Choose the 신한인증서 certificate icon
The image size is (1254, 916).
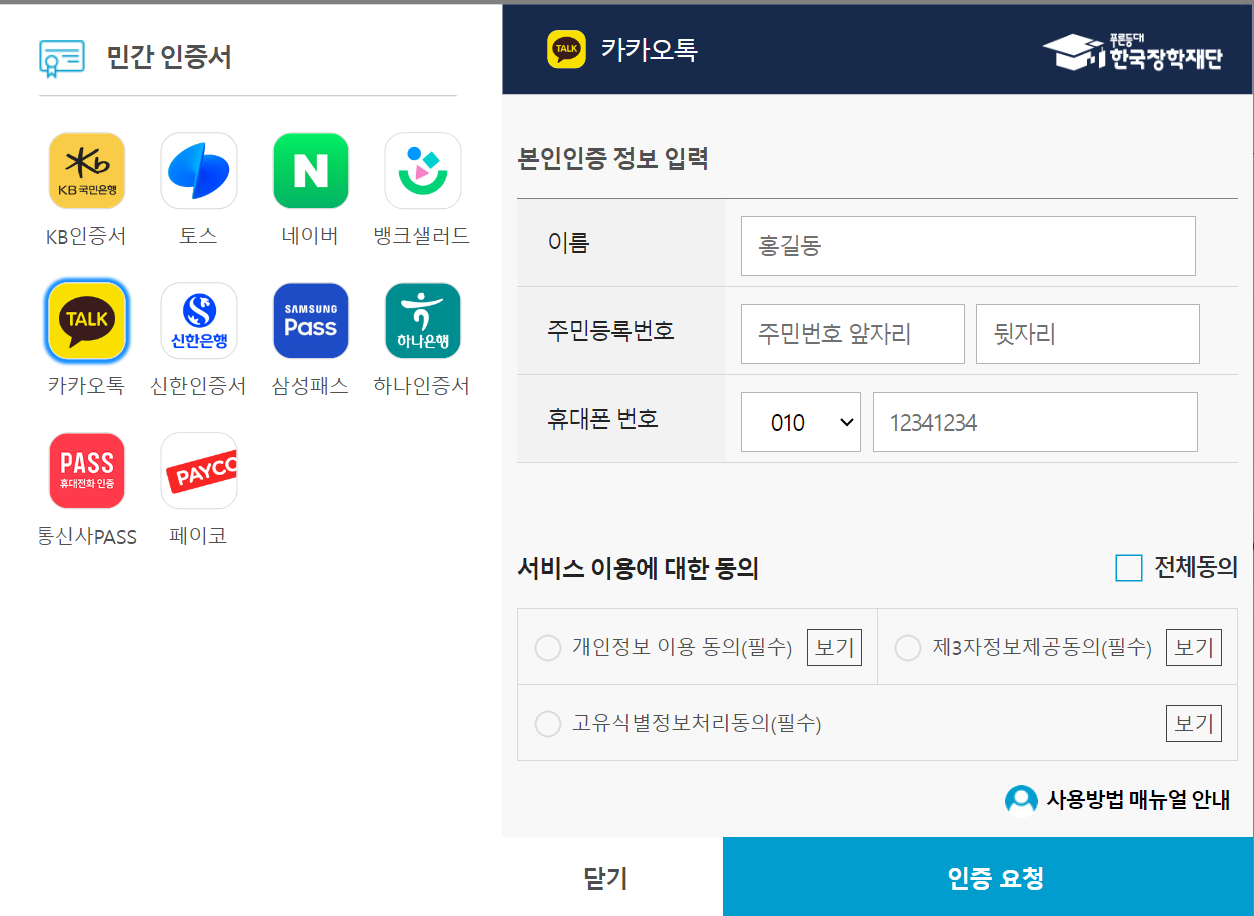(x=199, y=321)
